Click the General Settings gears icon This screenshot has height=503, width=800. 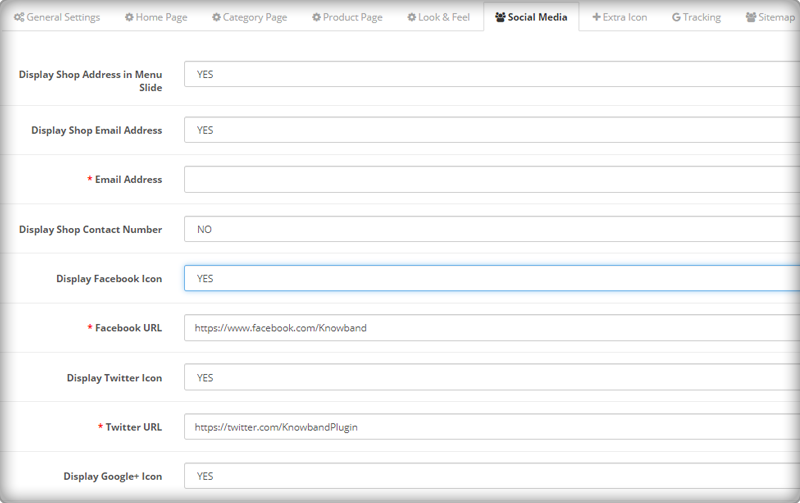coord(19,17)
